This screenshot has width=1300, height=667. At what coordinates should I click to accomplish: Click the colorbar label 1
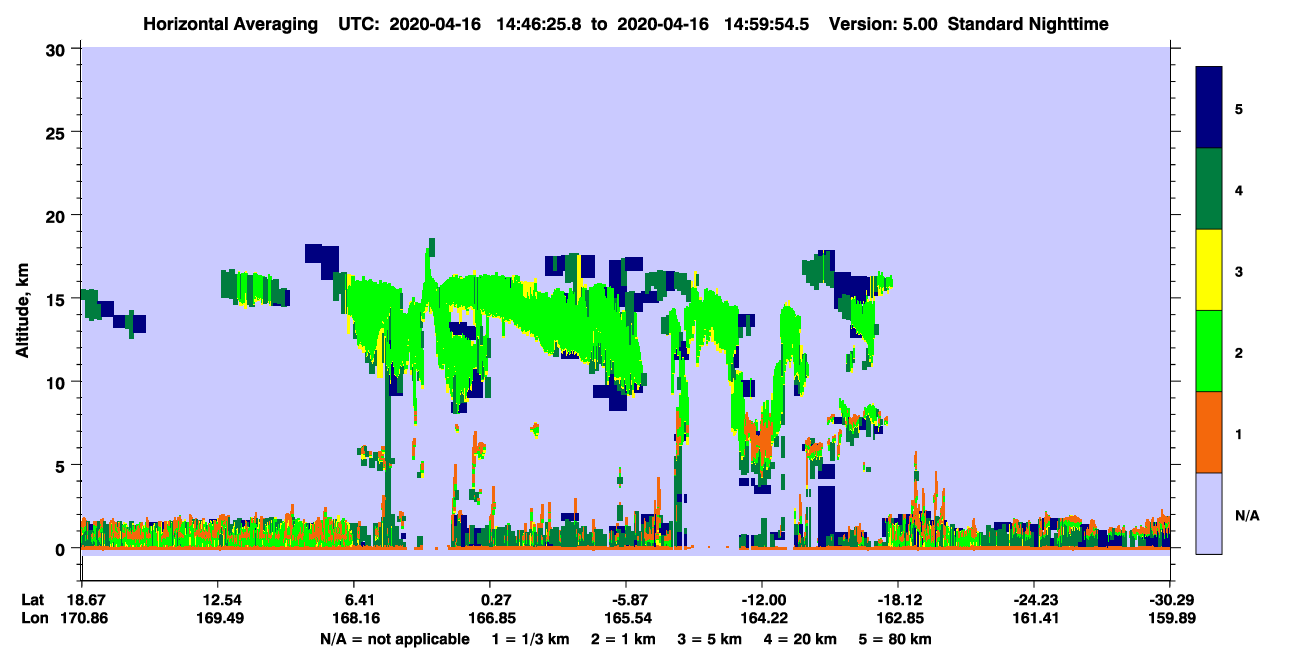(1239, 433)
